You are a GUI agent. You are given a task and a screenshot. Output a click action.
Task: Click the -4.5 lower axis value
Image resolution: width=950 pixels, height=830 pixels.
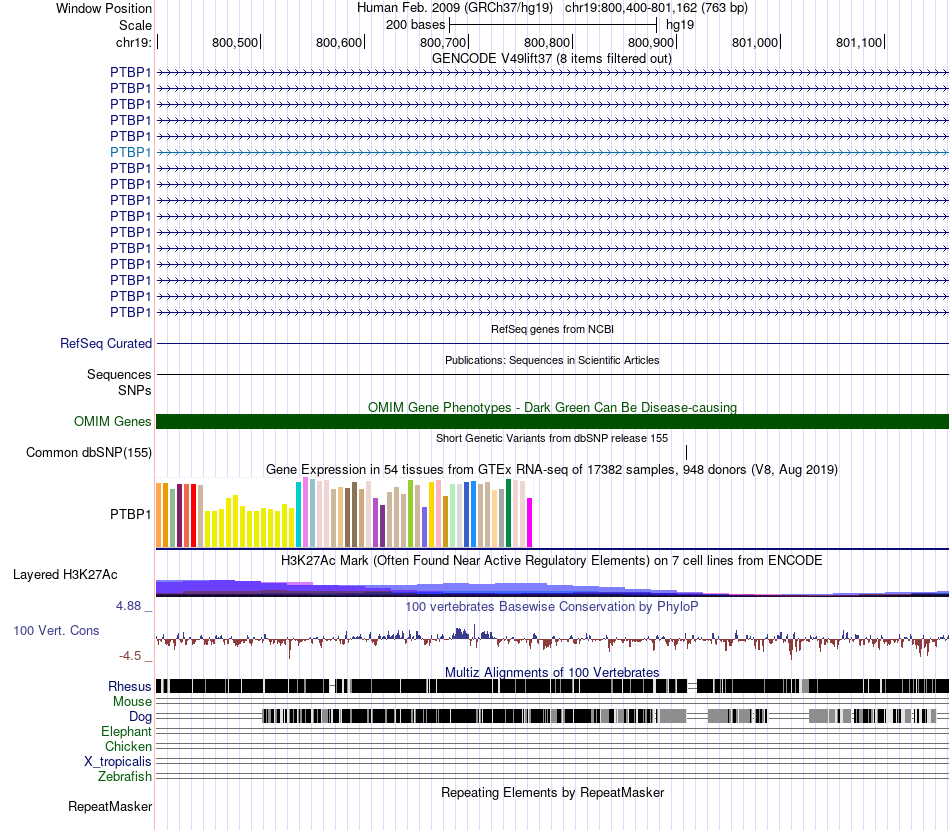[x=130, y=656]
